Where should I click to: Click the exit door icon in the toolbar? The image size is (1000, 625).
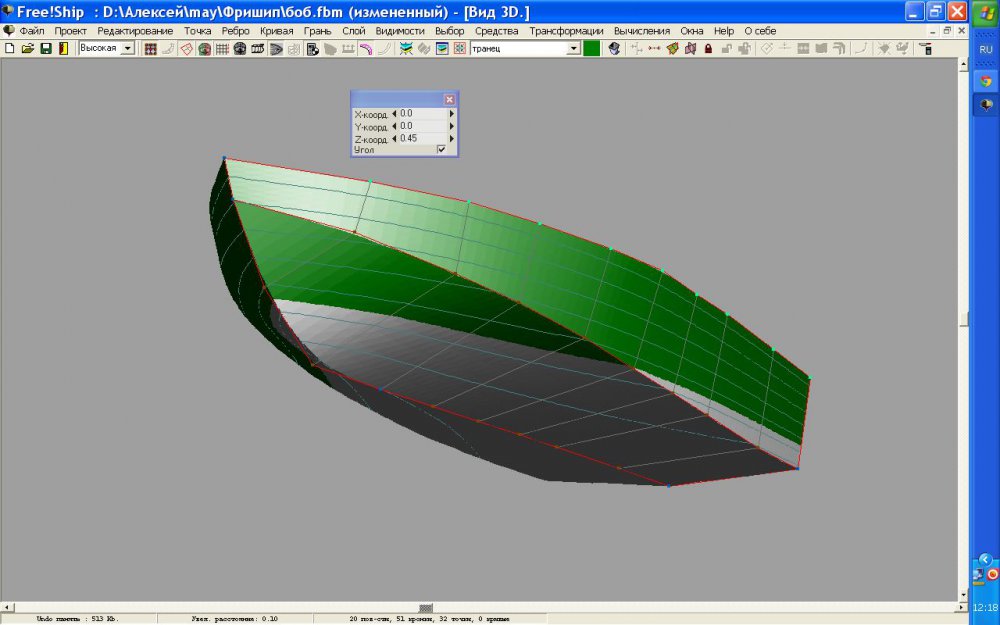[63, 48]
